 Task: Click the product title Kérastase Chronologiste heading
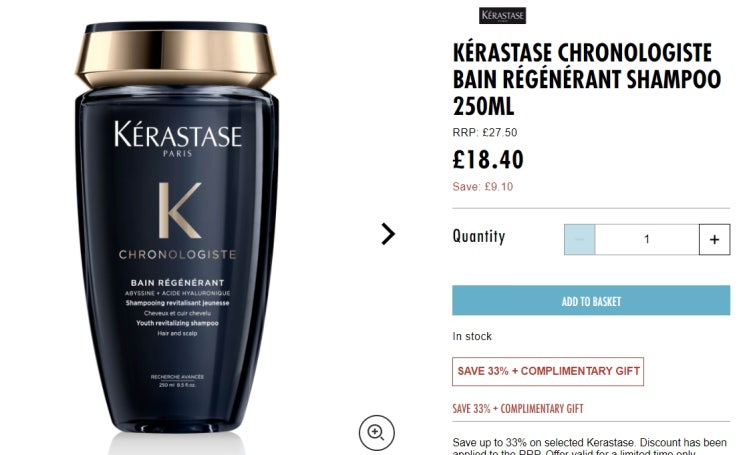pos(587,79)
